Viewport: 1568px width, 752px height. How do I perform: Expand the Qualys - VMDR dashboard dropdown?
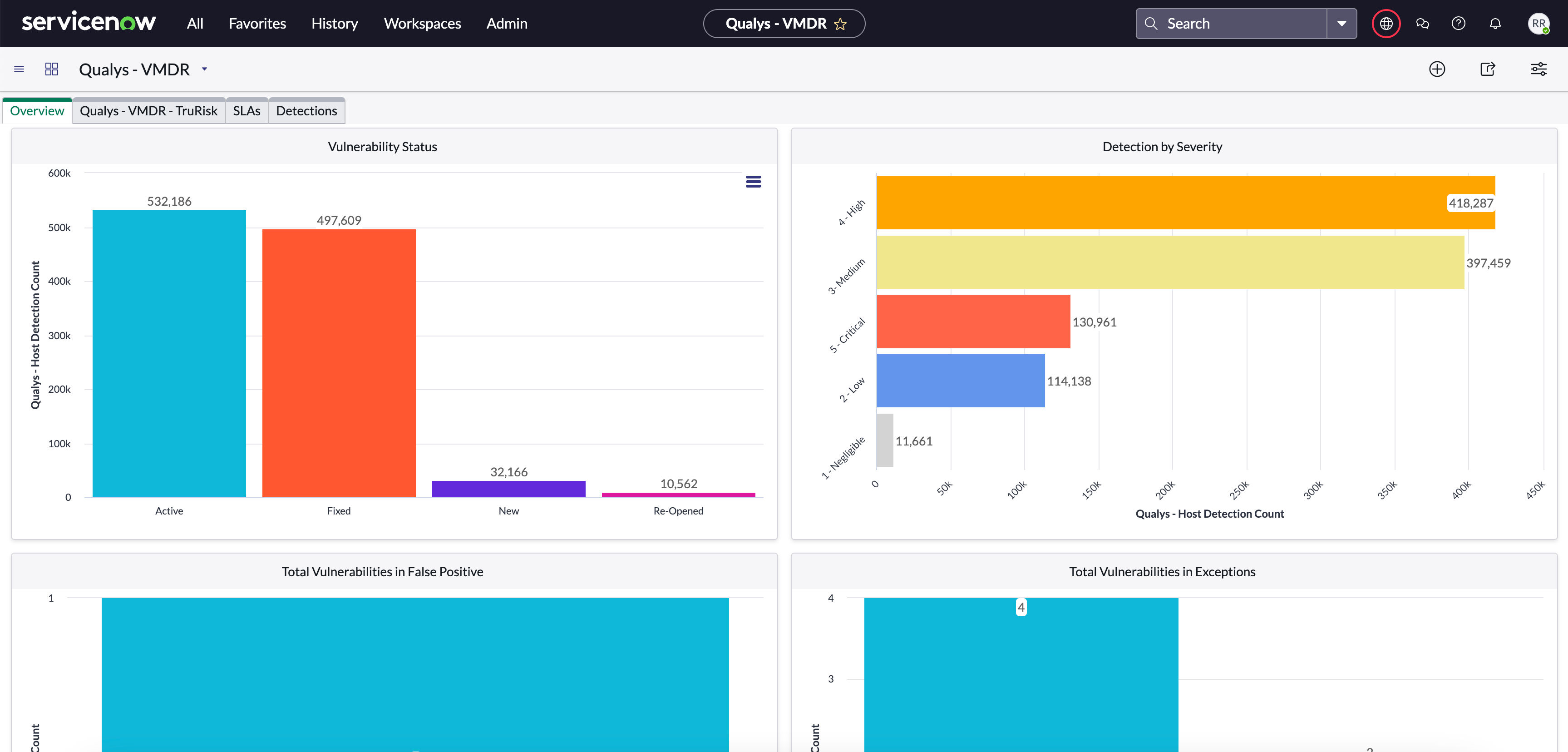(205, 69)
